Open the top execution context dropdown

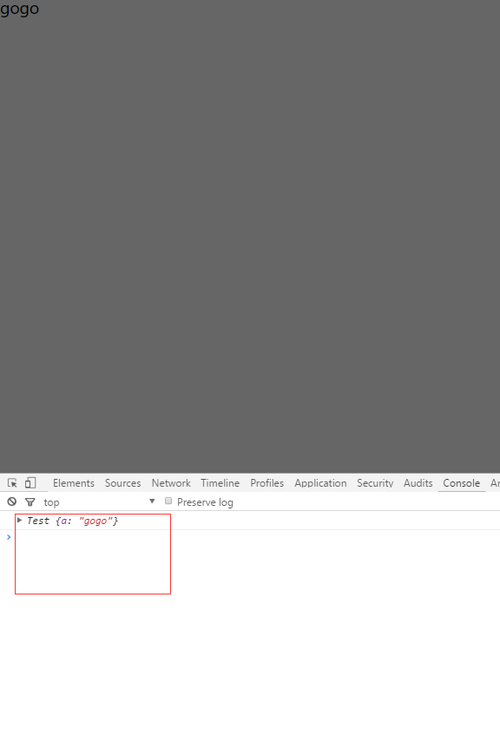coord(99,502)
